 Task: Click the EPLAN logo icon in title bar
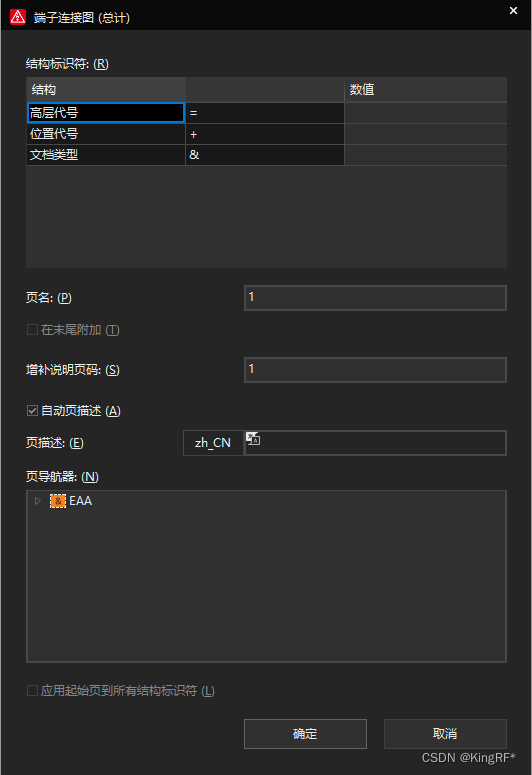(x=18, y=17)
